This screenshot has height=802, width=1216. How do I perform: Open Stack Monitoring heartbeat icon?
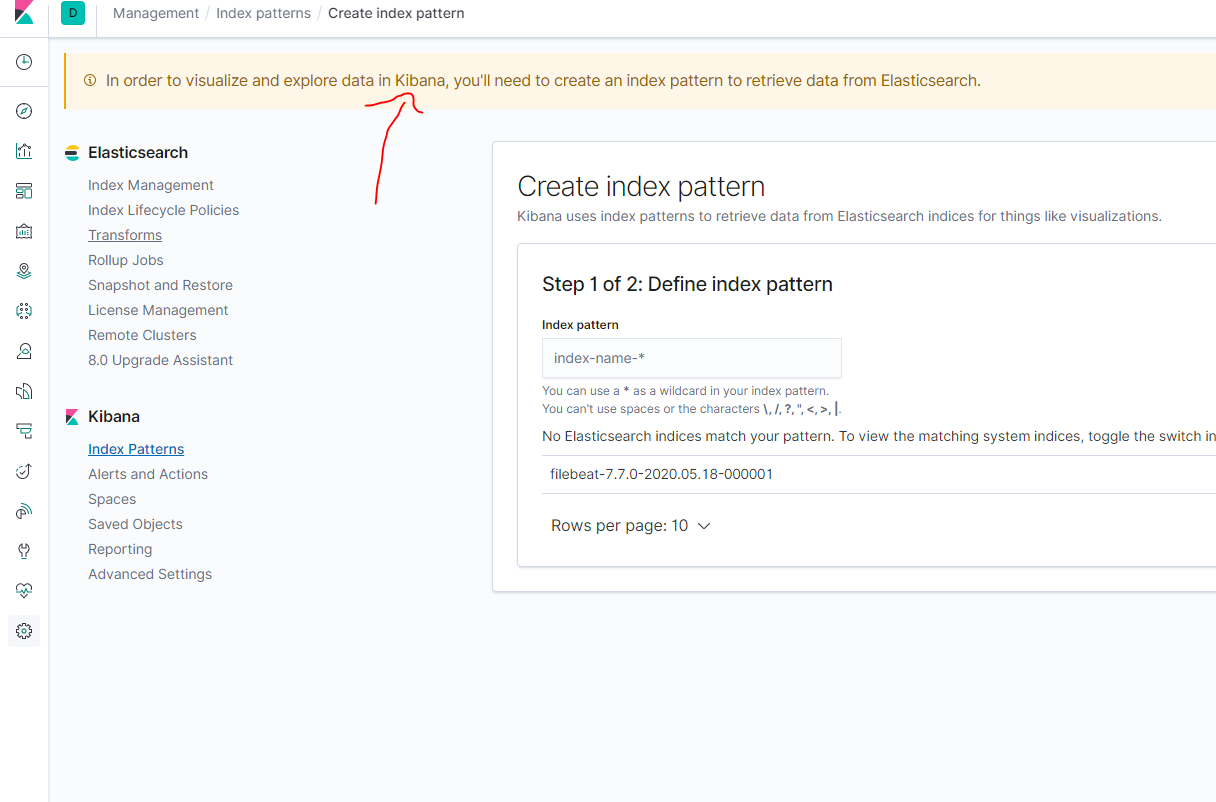coord(24,591)
